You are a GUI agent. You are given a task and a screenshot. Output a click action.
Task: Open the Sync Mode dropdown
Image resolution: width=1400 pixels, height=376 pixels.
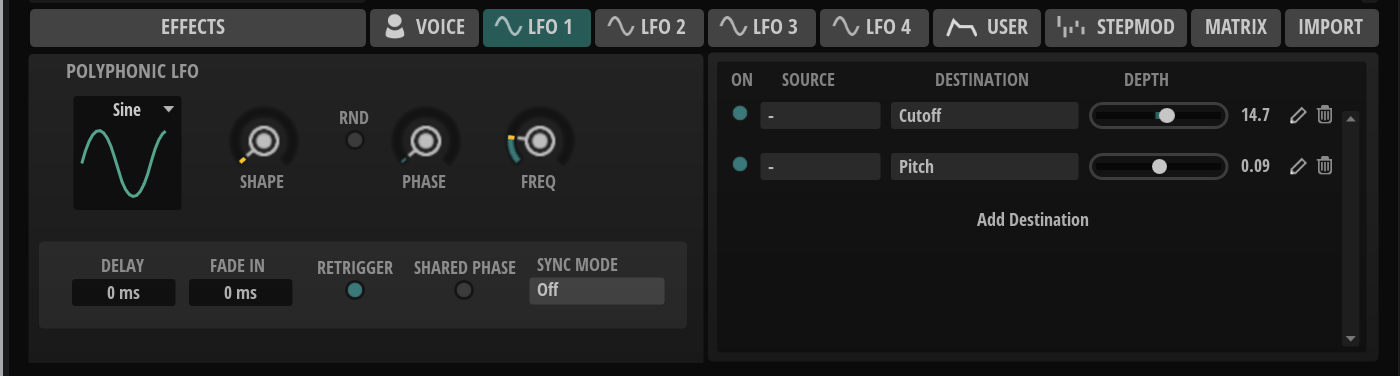[596, 291]
